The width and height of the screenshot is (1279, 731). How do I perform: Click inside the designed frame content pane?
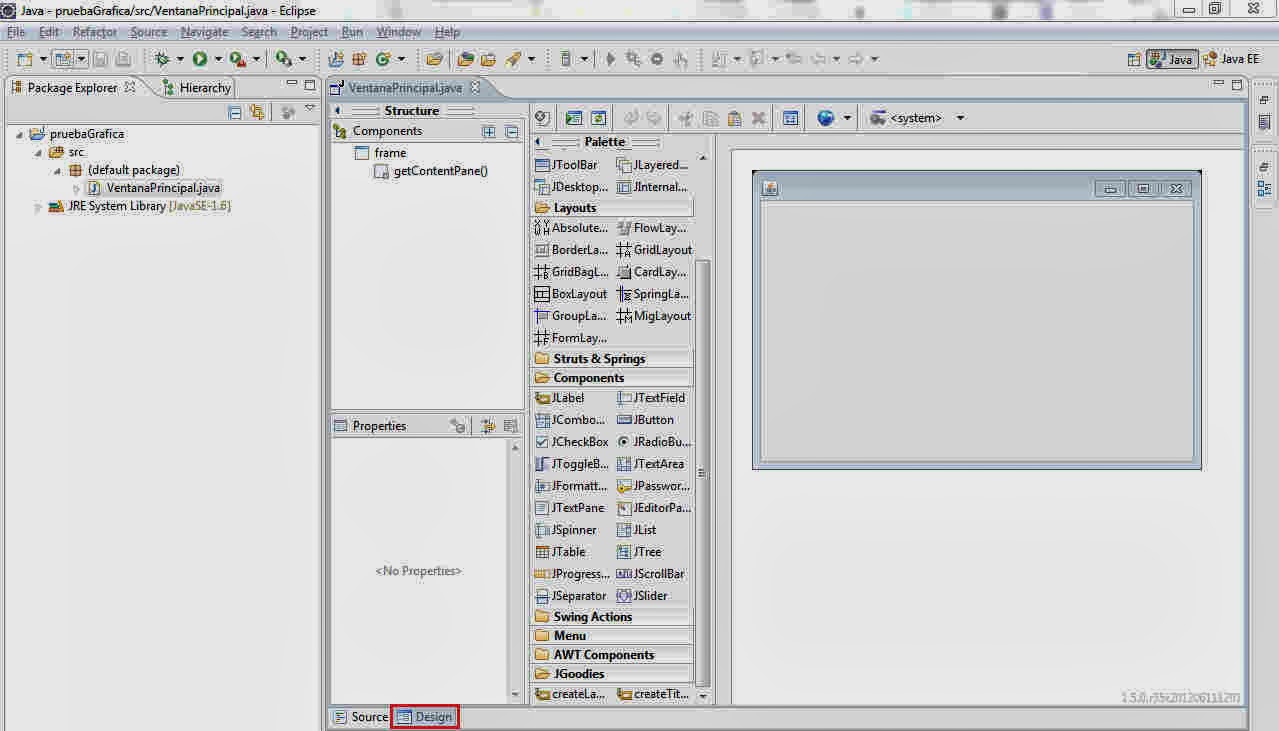(x=976, y=331)
